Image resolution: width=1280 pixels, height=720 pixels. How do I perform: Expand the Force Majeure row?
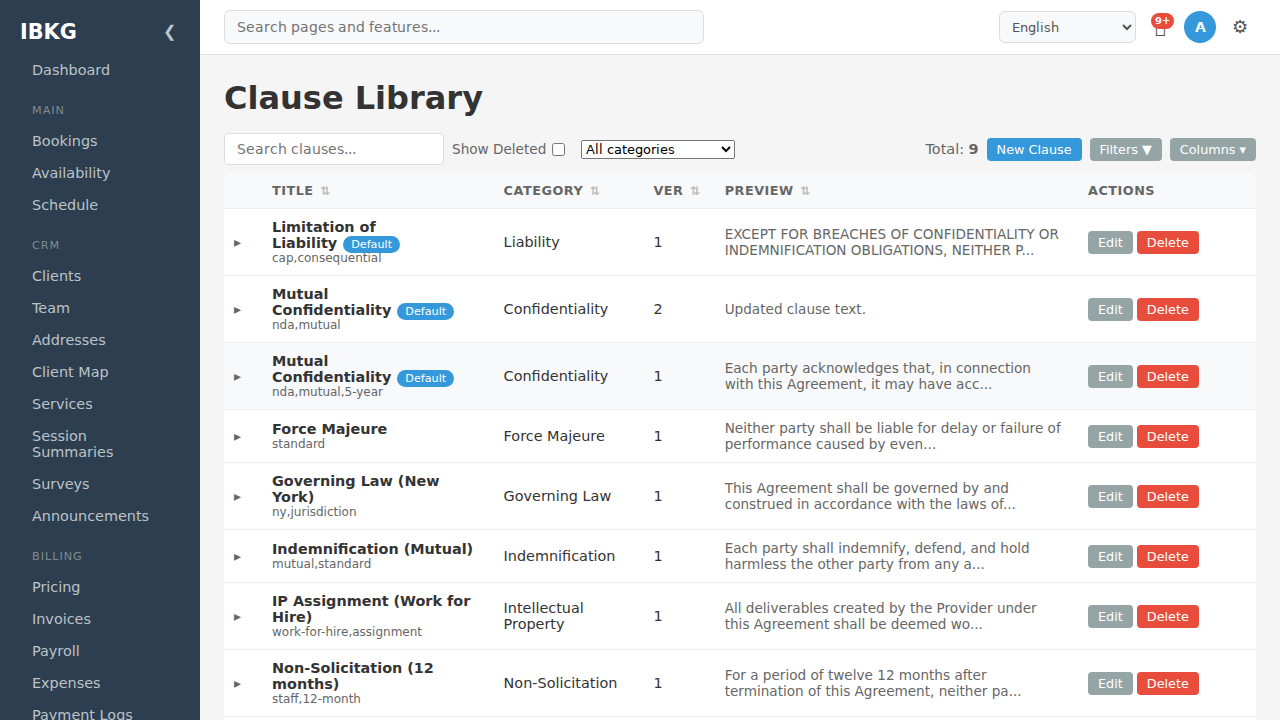pos(238,437)
